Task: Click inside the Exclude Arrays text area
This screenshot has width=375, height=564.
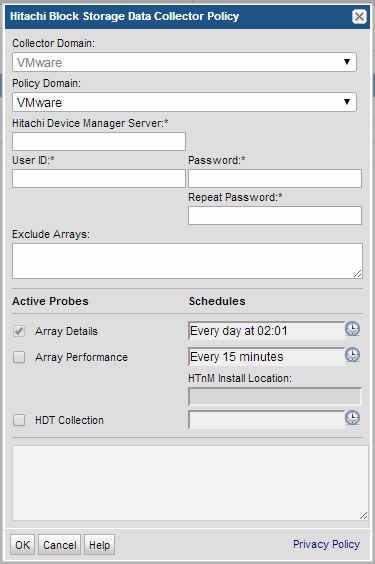Action: (x=187, y=261)
